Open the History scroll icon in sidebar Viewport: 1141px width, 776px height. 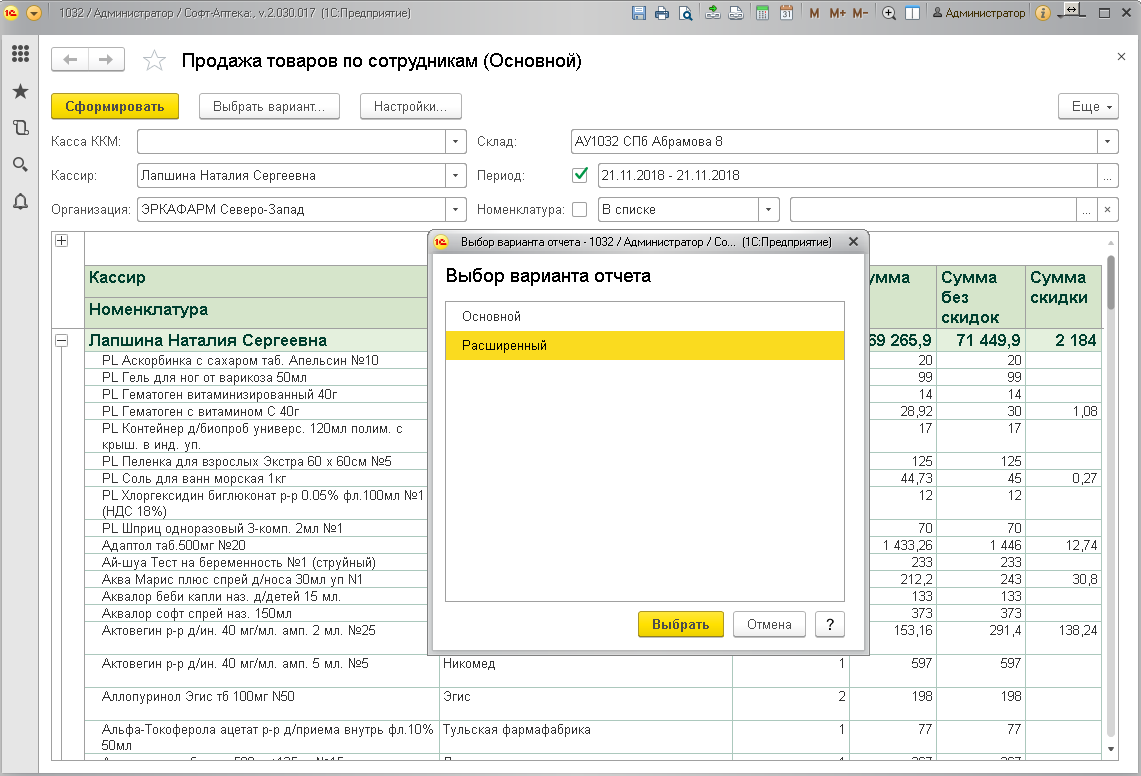click(x=19, y=128)
